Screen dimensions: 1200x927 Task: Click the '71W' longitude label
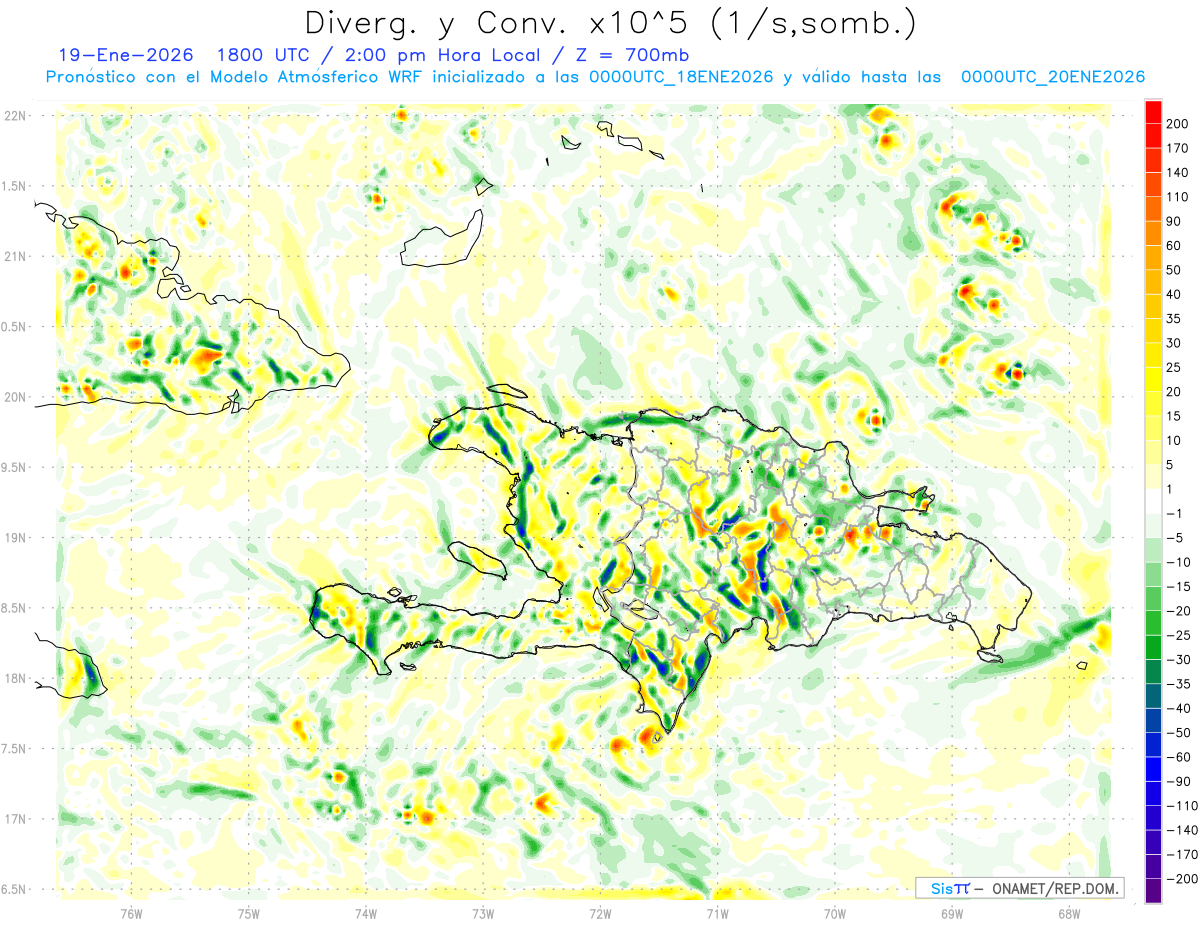[x=717, y=913]
